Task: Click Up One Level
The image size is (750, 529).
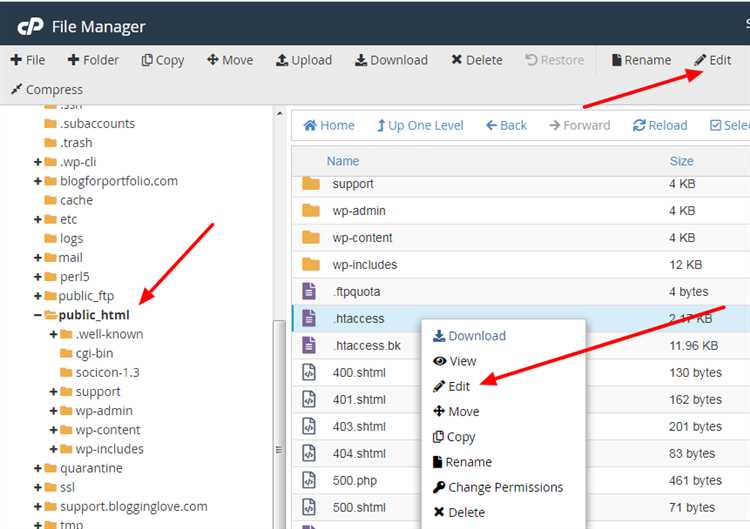Action: pos(420,125)
